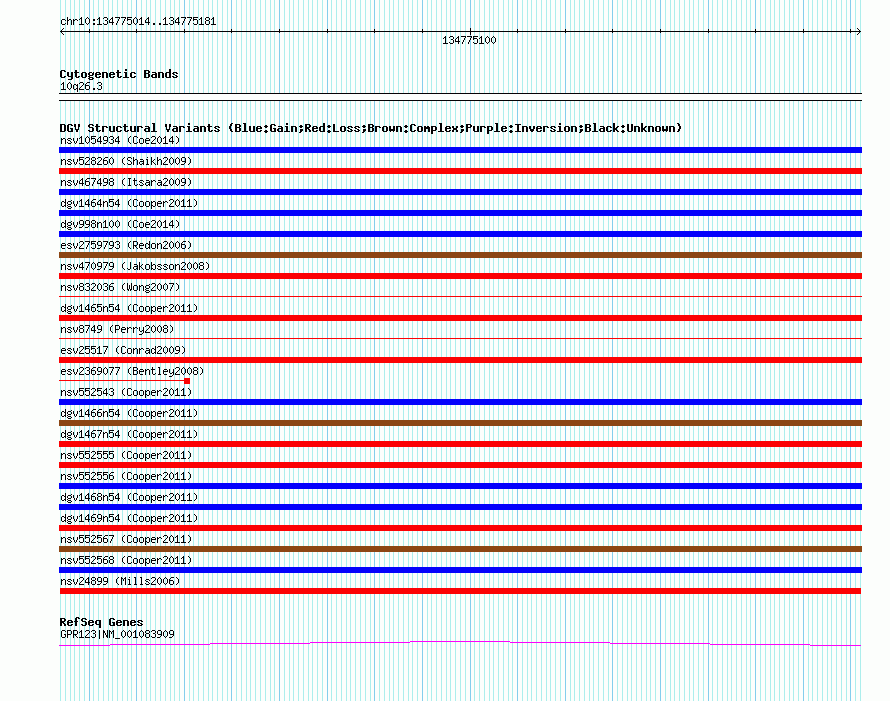Click the right arrow of the ruler

(858, 32)
